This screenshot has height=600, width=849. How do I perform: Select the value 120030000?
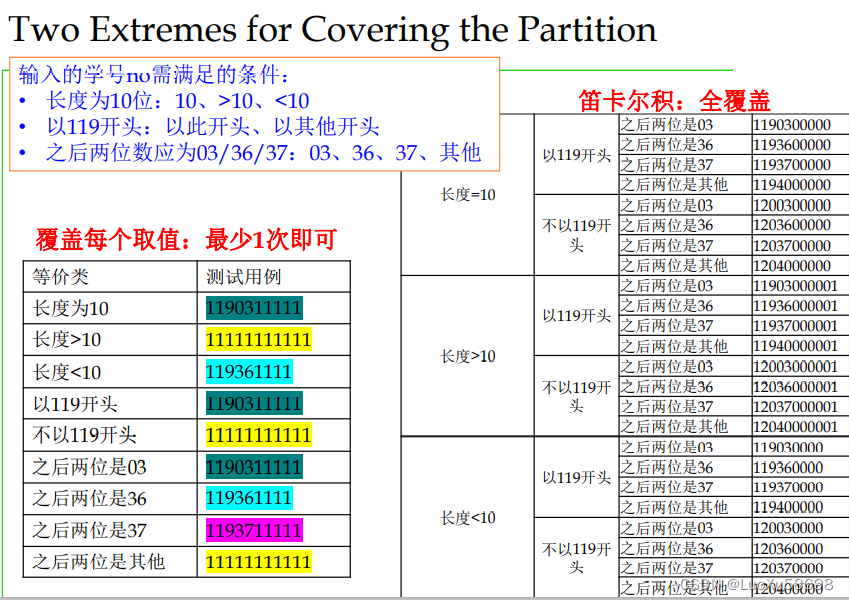point(788,527)
